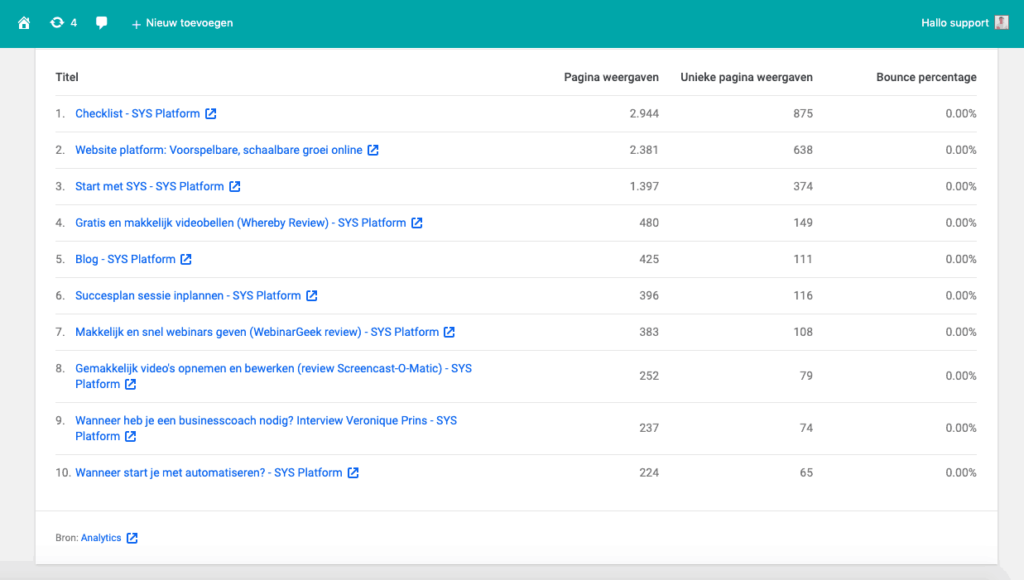Viewport: 1024px width, 580px height.
Task: Click external icon after Veronique Prins interview title
Action: [131, 436]
